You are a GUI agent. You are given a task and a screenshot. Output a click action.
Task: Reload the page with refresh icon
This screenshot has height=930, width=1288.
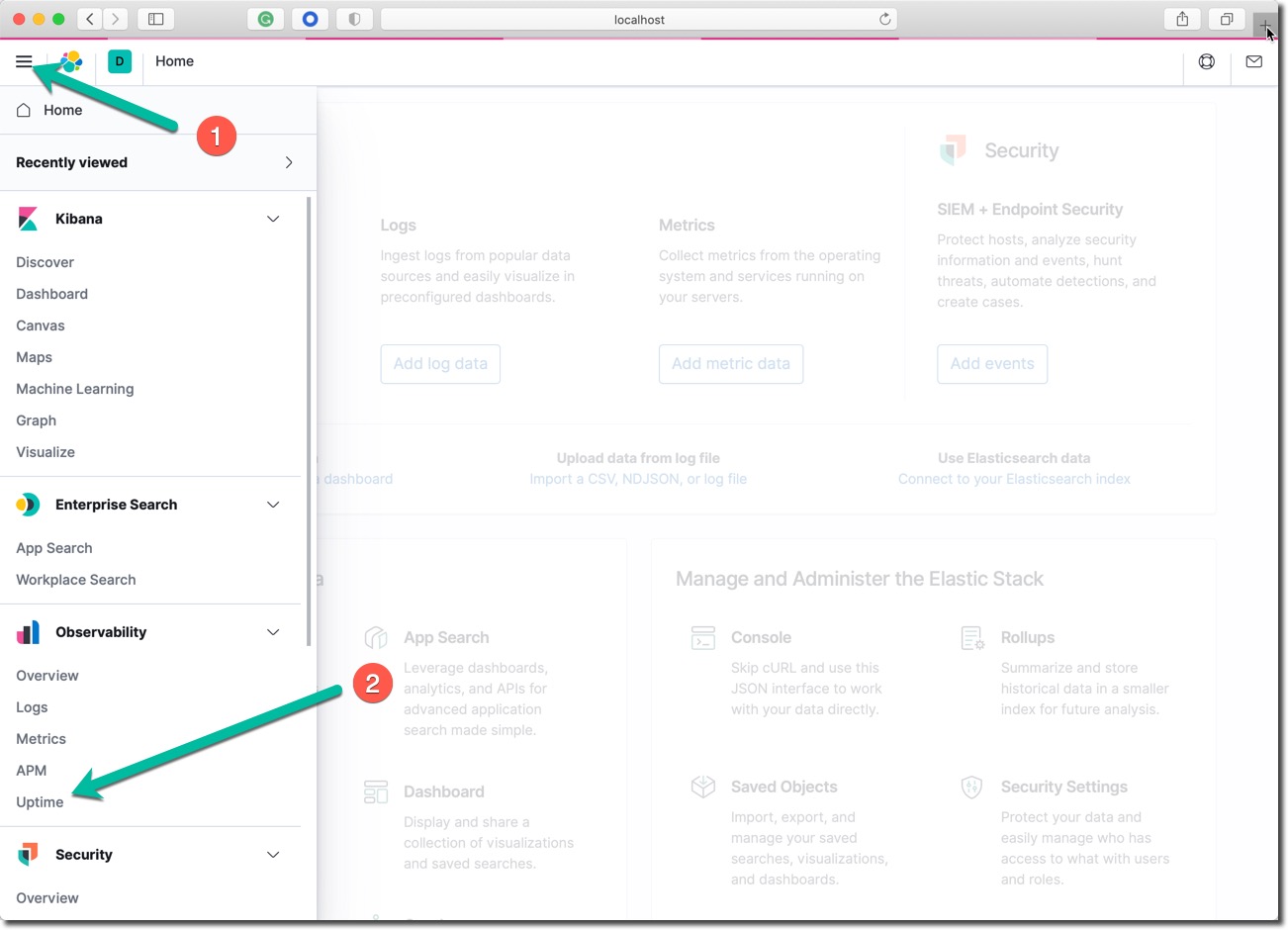point(885,19)
